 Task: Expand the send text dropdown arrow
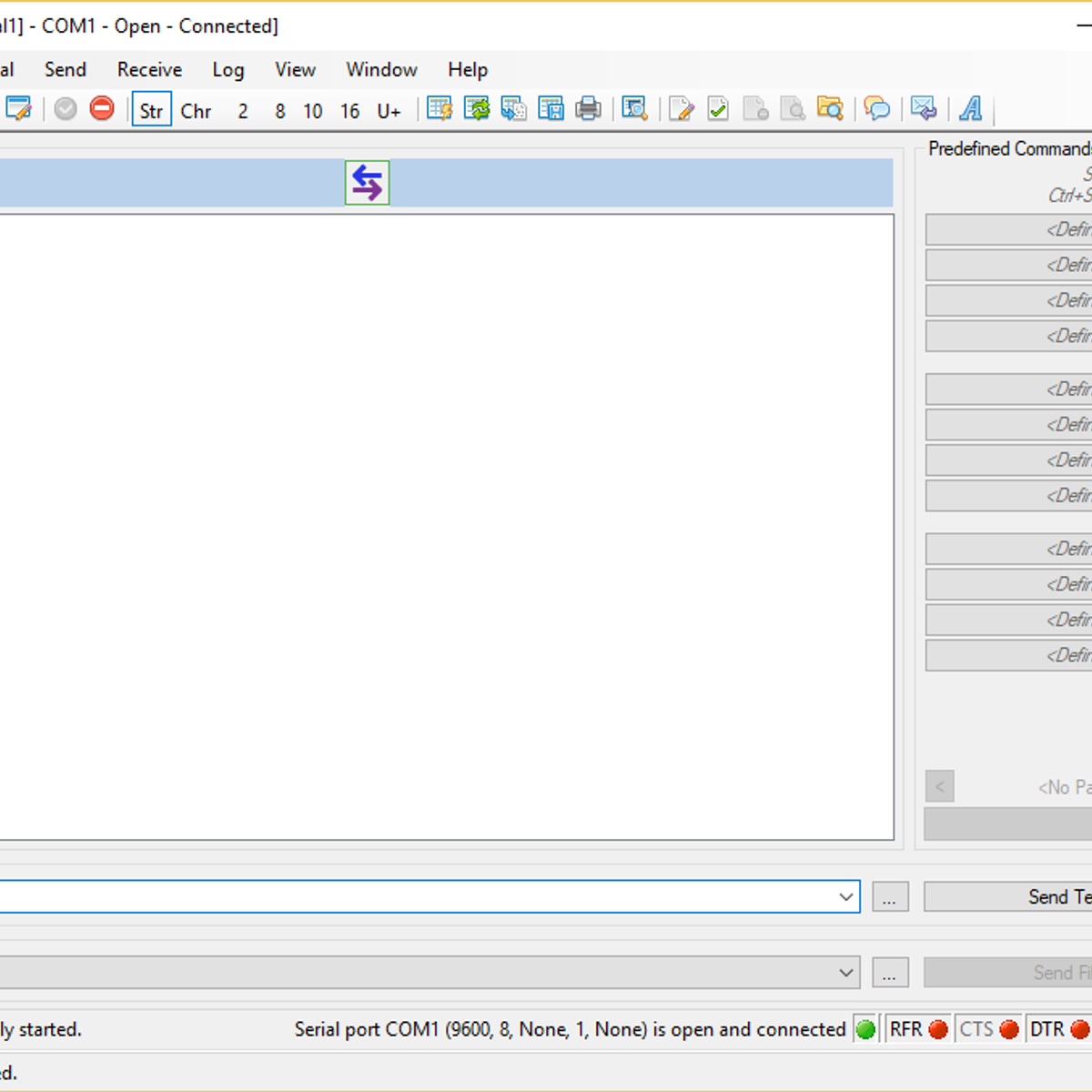[x=845, y=897]
